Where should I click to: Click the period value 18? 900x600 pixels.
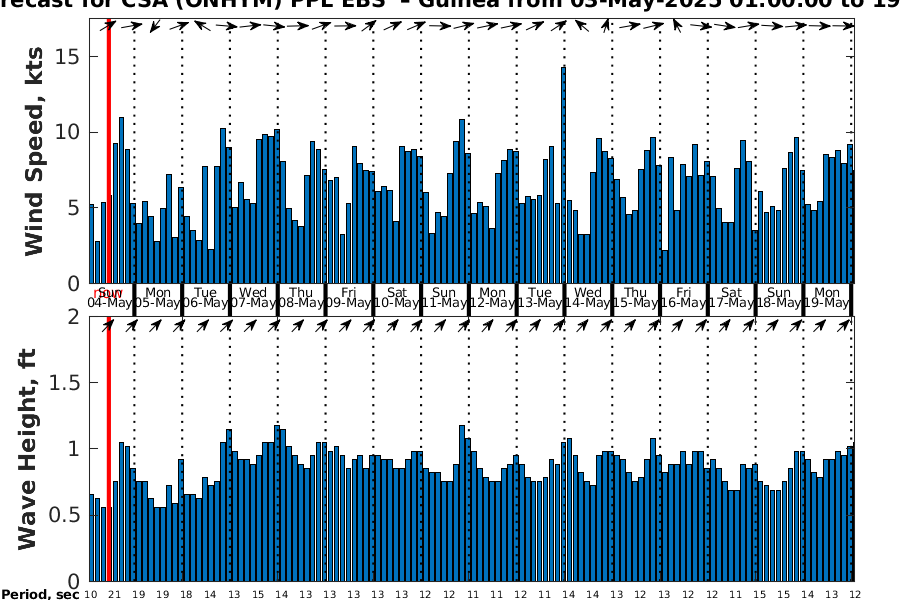186,595
